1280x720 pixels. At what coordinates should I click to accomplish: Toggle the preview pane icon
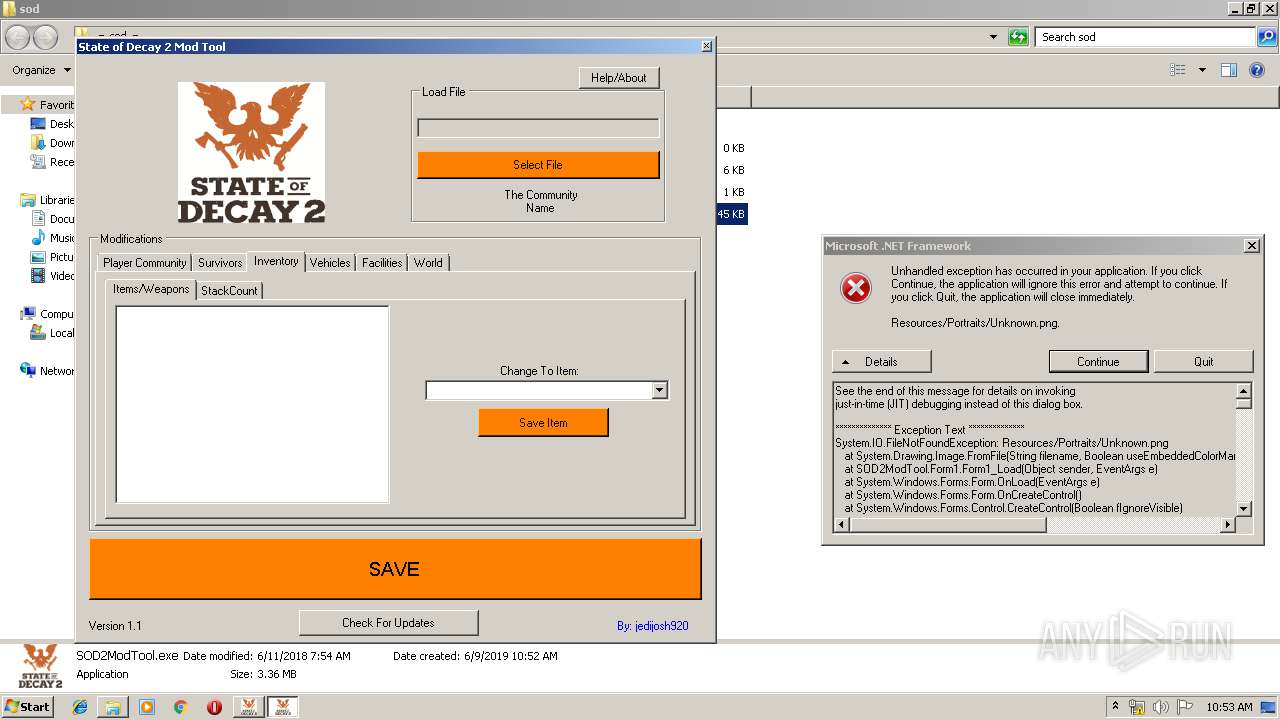[x=1229, y=70]
